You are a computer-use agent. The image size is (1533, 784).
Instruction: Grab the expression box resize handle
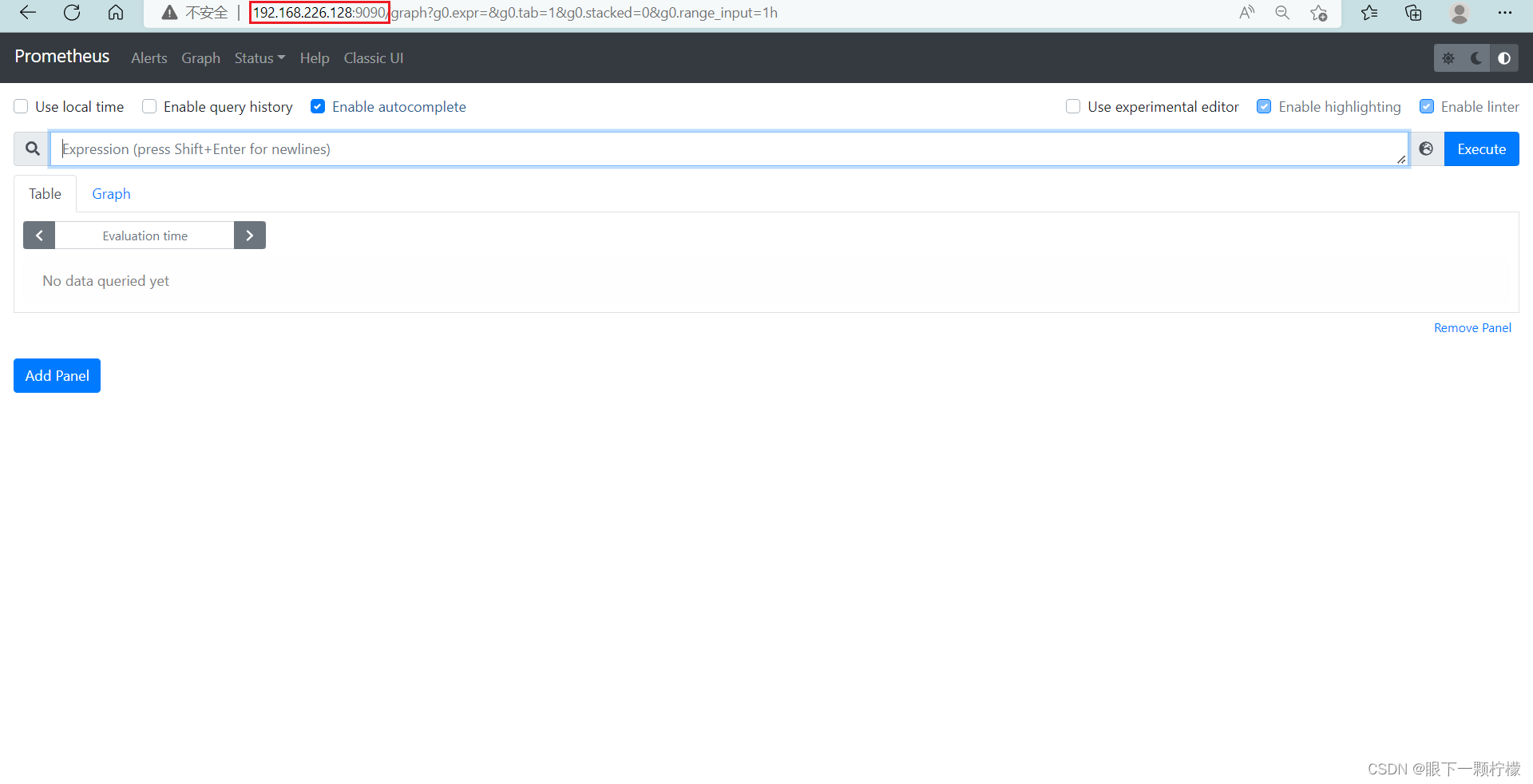[1401, 160]
